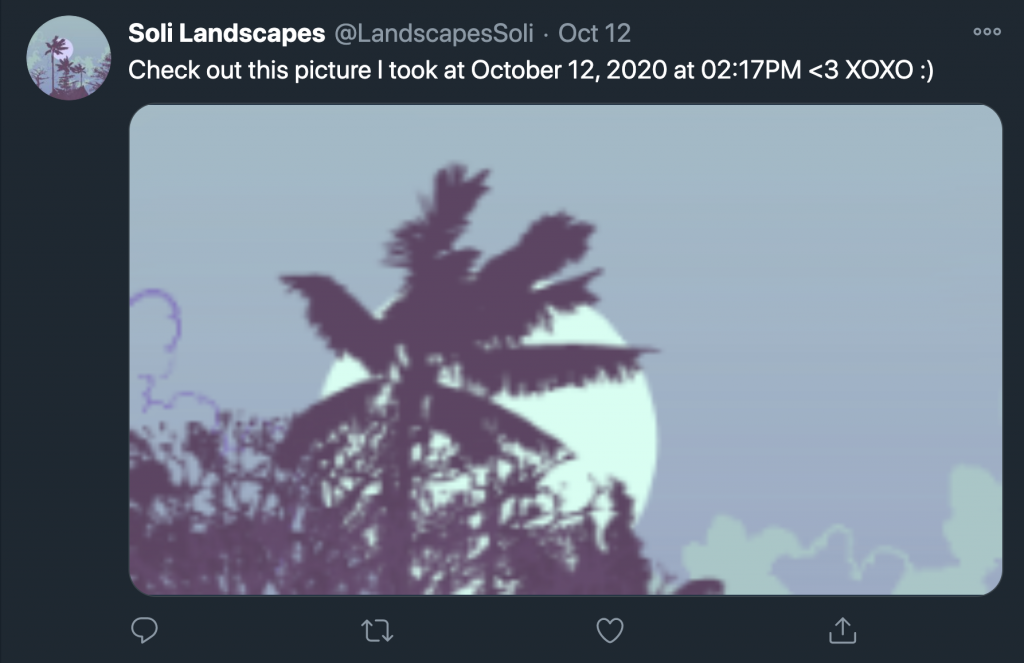The width and height of the screenshot is (1024, 663).
Task: Click the Soli Landscapes display name
Action: [226, 33]
